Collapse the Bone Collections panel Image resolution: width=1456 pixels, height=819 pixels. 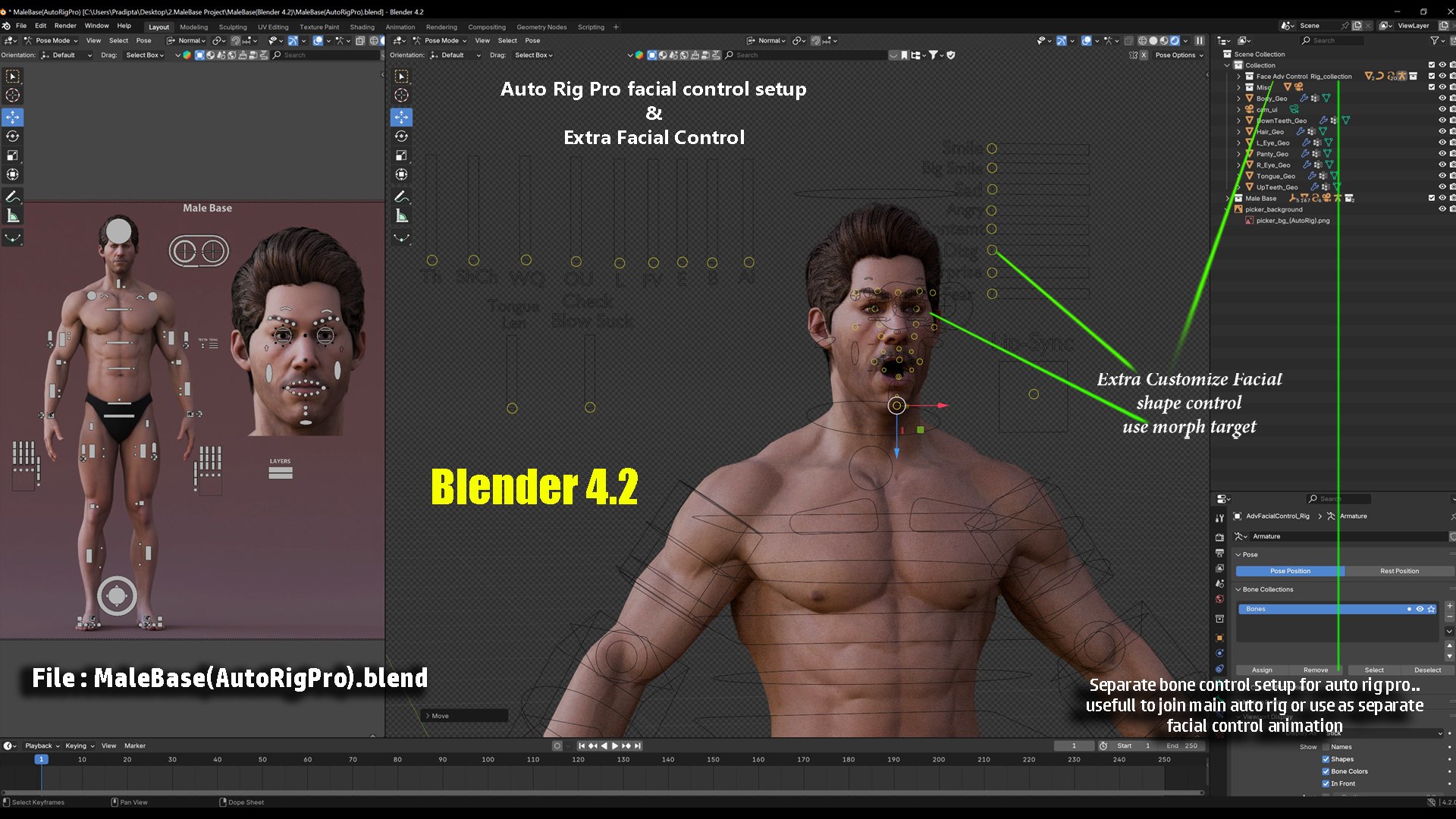[1238, 589]
